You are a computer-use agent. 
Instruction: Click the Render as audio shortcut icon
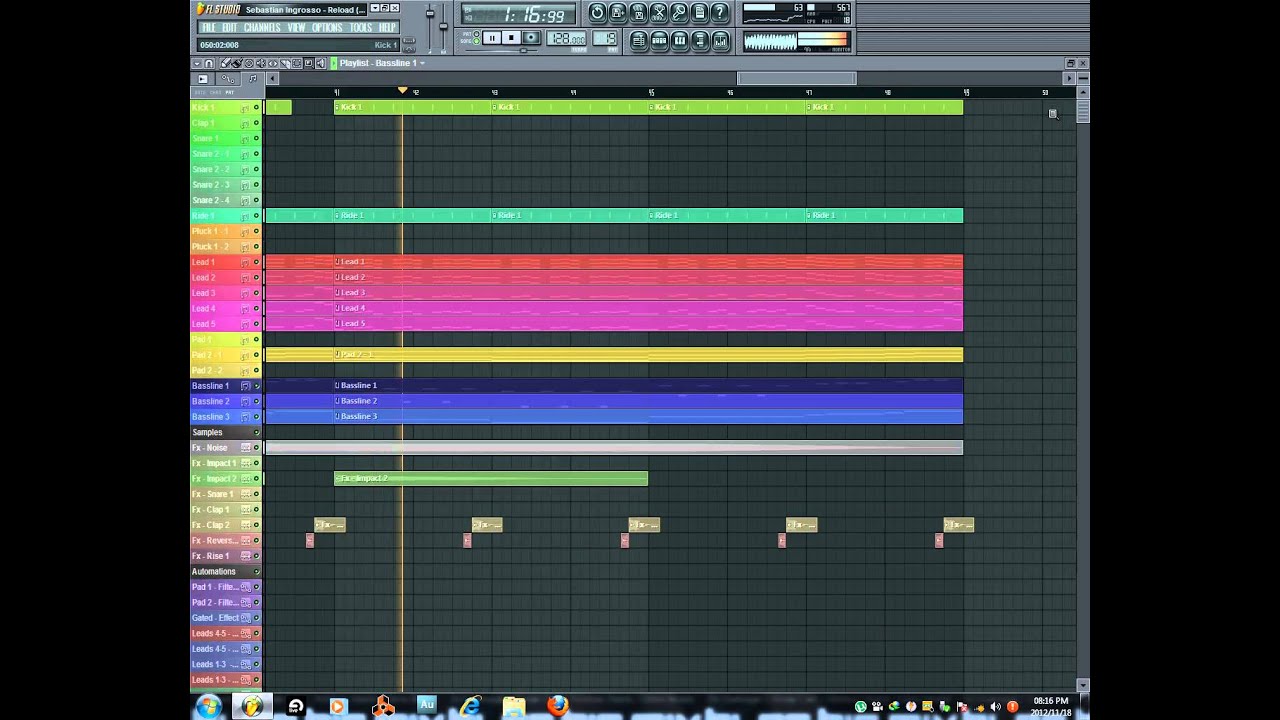[x=639, y=13]
